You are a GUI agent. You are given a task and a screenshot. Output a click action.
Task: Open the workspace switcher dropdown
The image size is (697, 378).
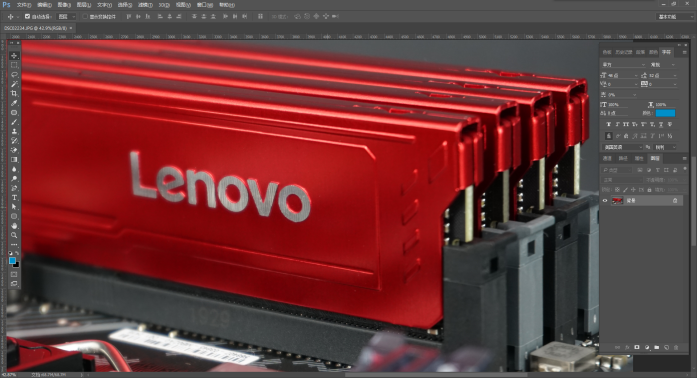click(x=675, y=16)
